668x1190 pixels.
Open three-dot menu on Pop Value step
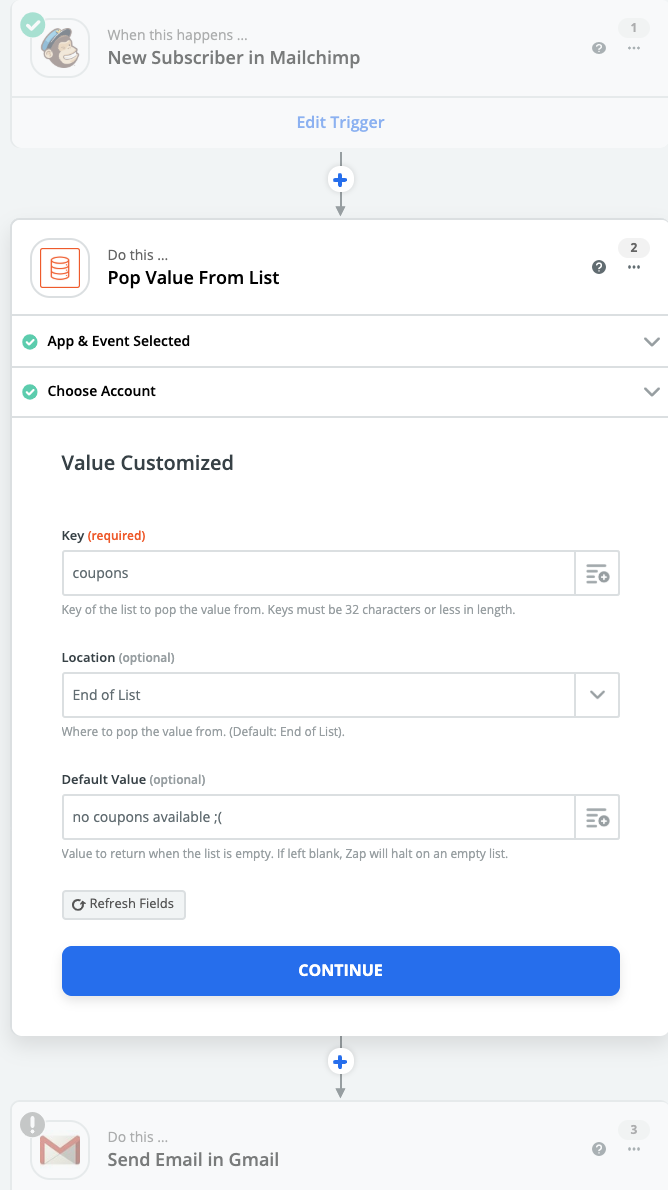point(634,267)
